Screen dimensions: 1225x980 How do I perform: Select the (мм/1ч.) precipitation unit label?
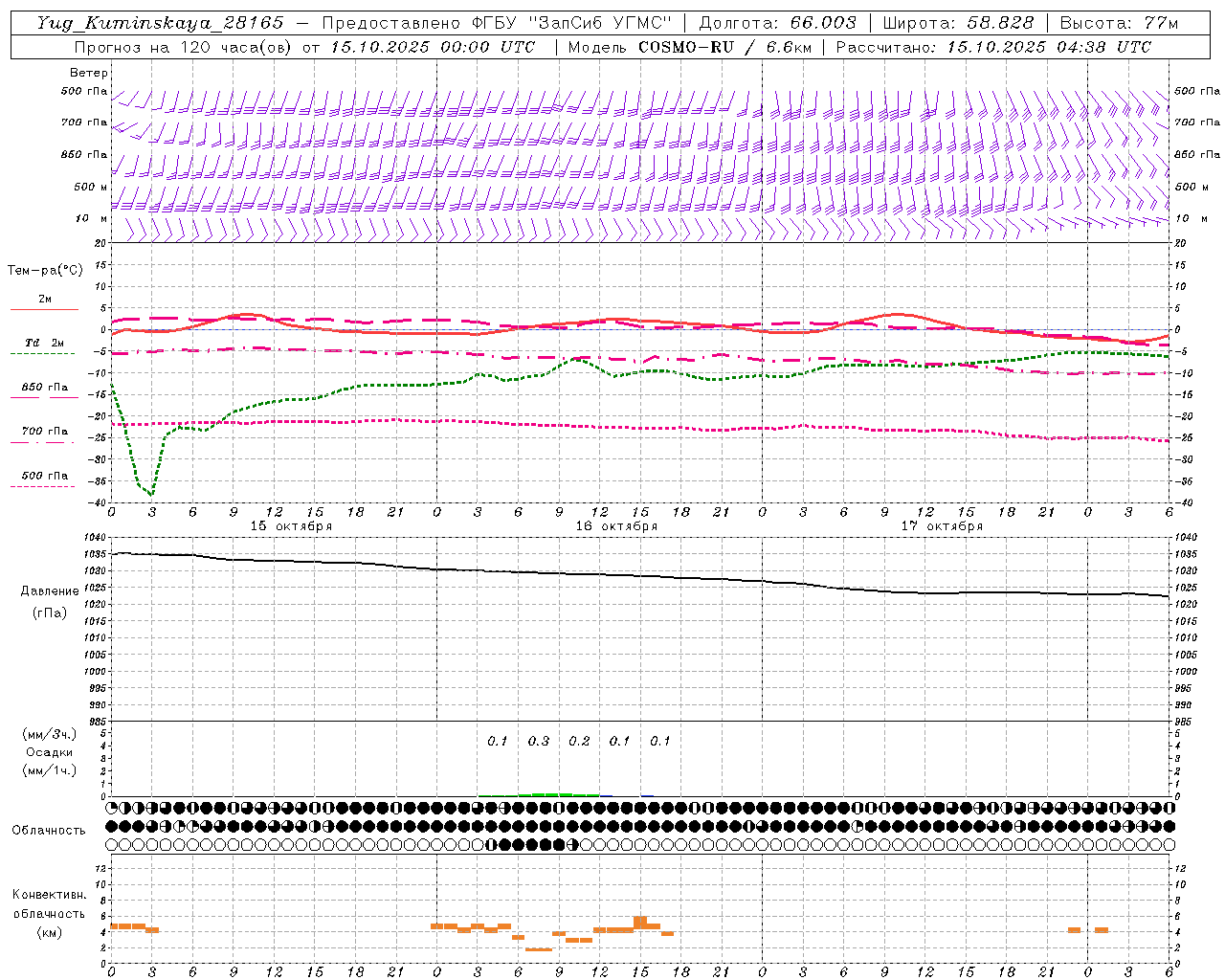pyautogui.click(x=49, y=771)
